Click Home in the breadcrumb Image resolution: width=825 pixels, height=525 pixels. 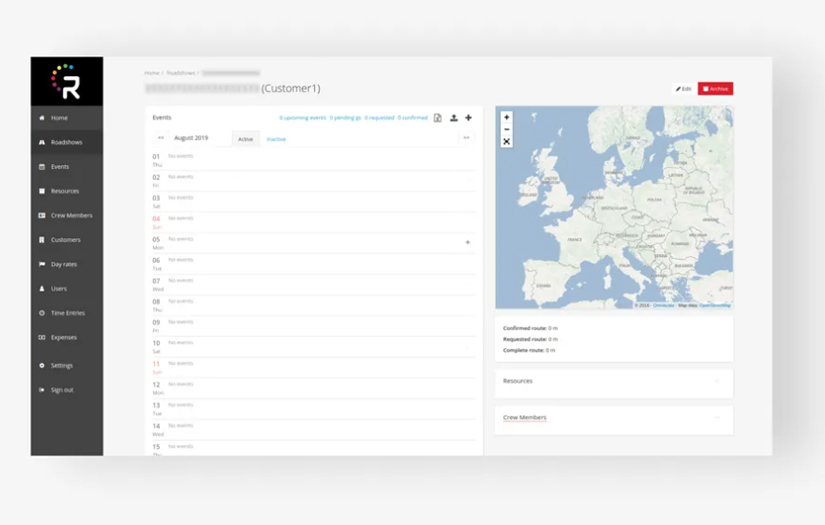click(151, 73)
